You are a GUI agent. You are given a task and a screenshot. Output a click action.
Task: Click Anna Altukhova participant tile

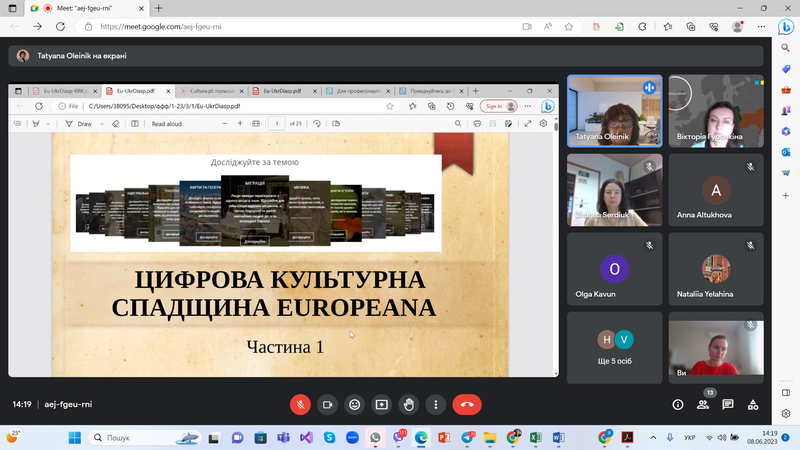716,190
